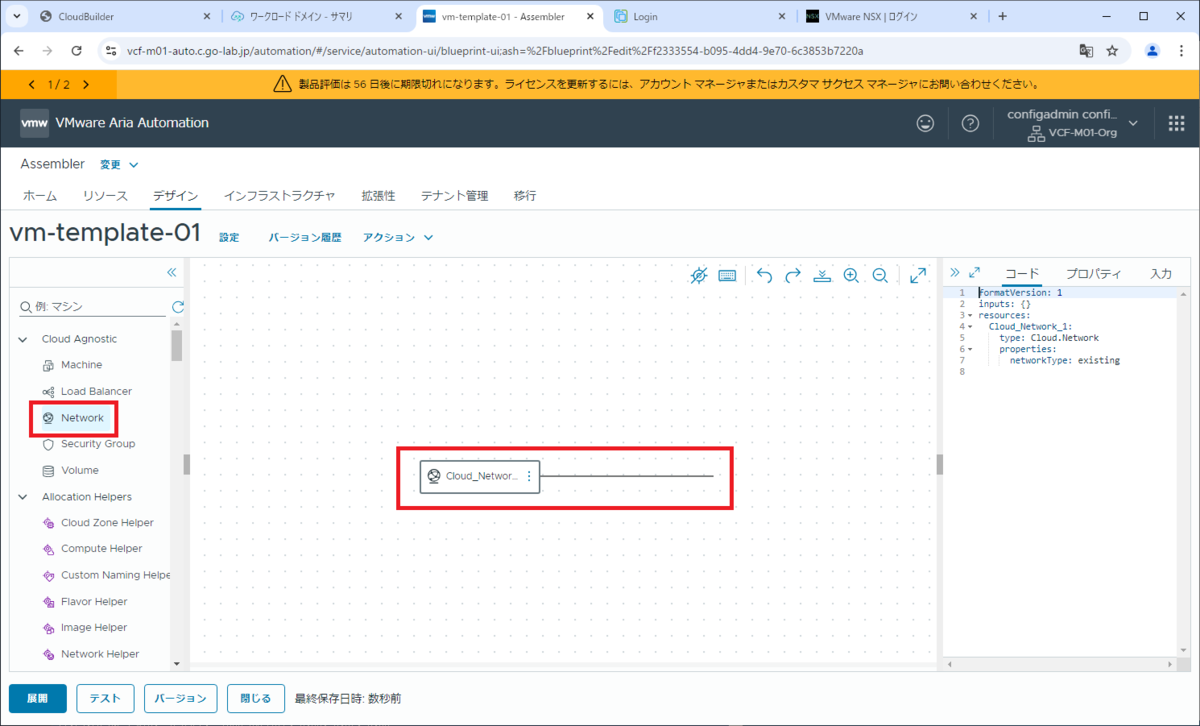Go to previous notification banner message
1200x726 pixels.
pyautogui.click(x=32, y=85)
